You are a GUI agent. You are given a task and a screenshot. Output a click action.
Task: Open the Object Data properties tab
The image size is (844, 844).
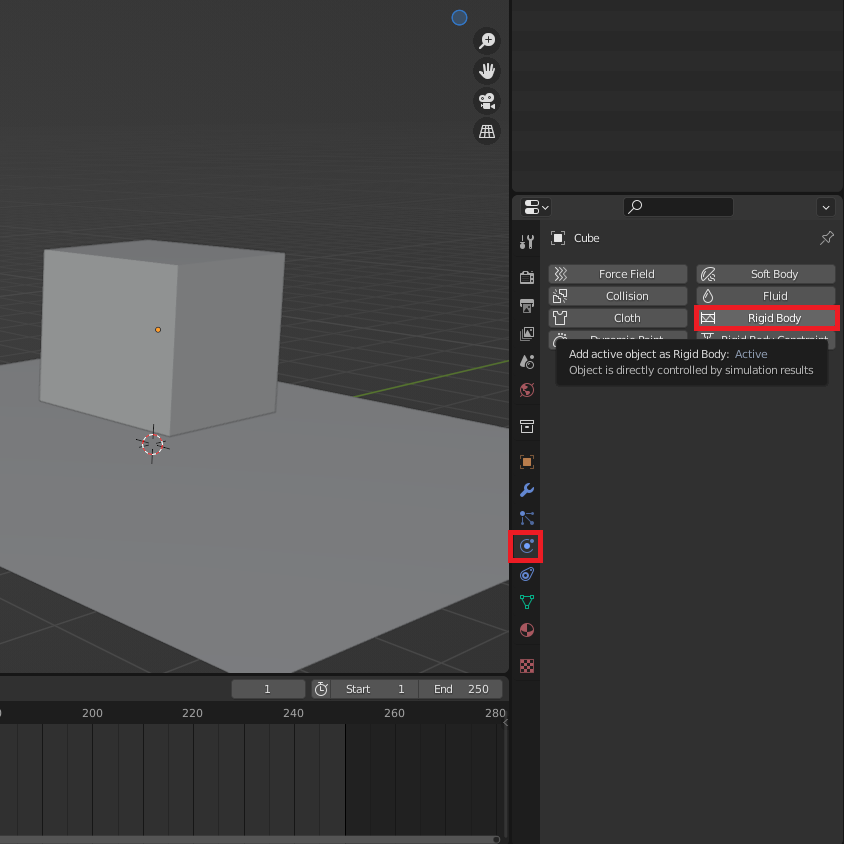[x=526, y=602]
